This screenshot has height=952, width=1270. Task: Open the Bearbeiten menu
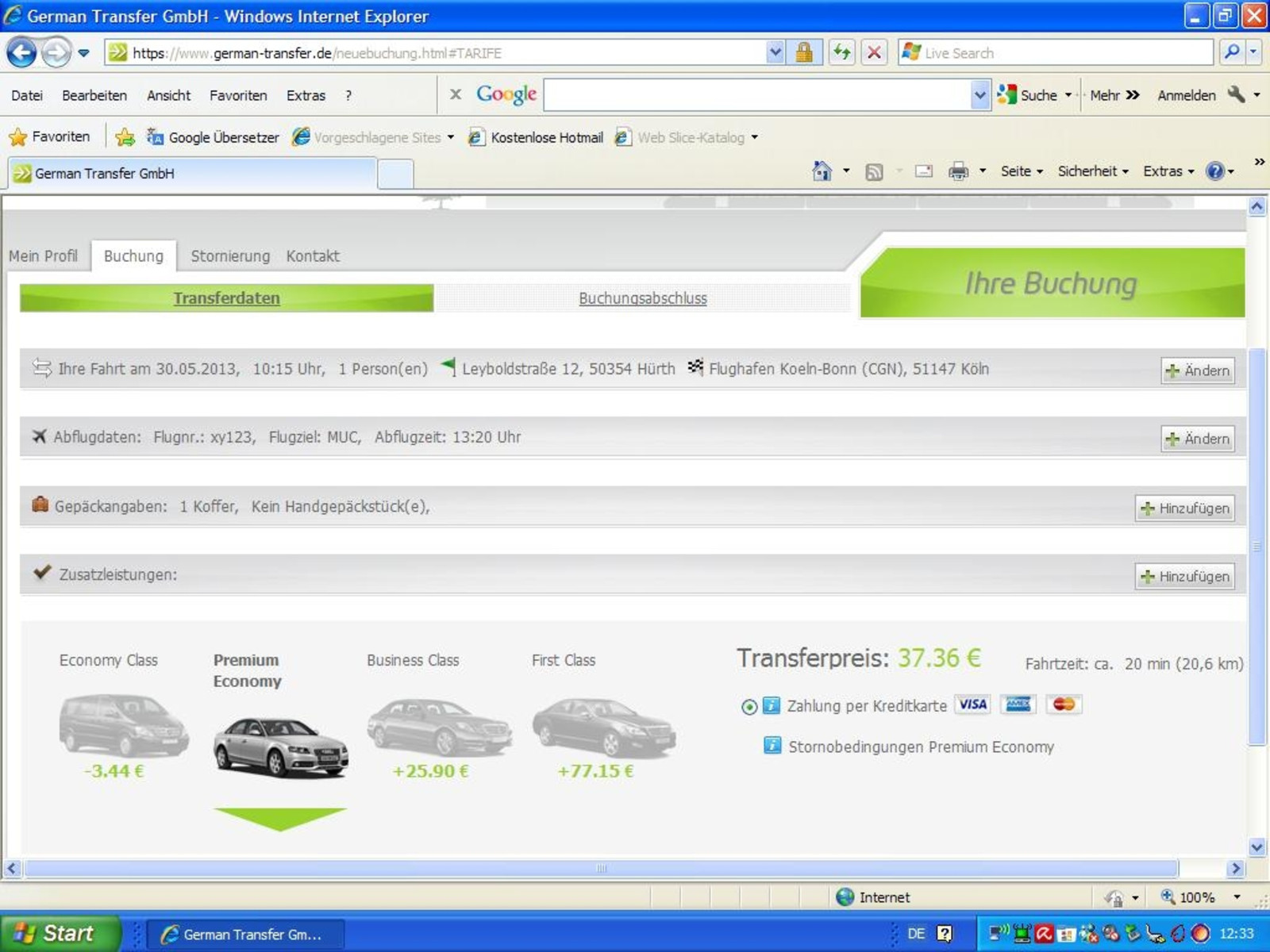click(94, 95)
